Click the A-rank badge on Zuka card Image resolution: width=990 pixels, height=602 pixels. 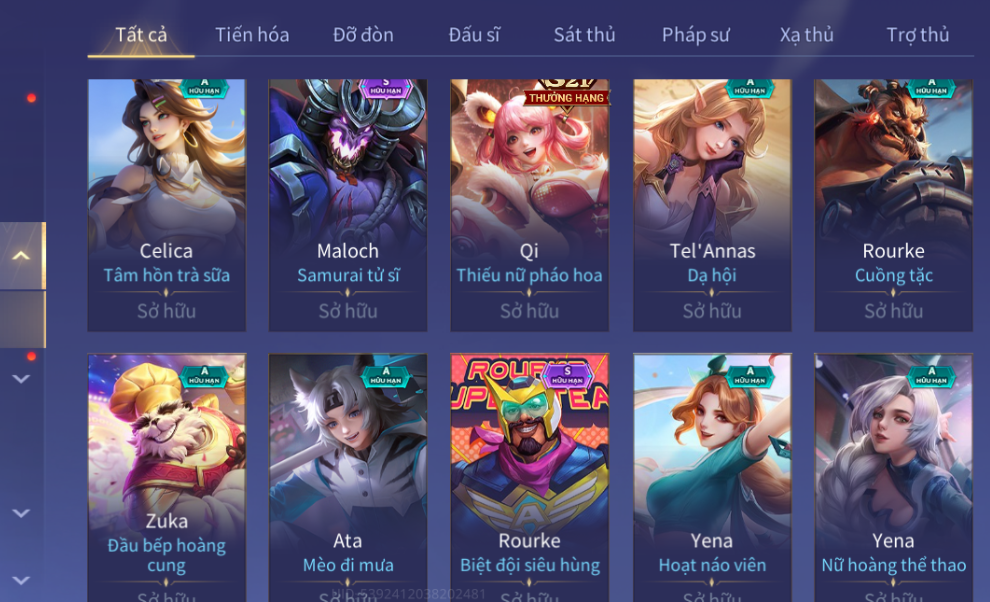[204, 376]
